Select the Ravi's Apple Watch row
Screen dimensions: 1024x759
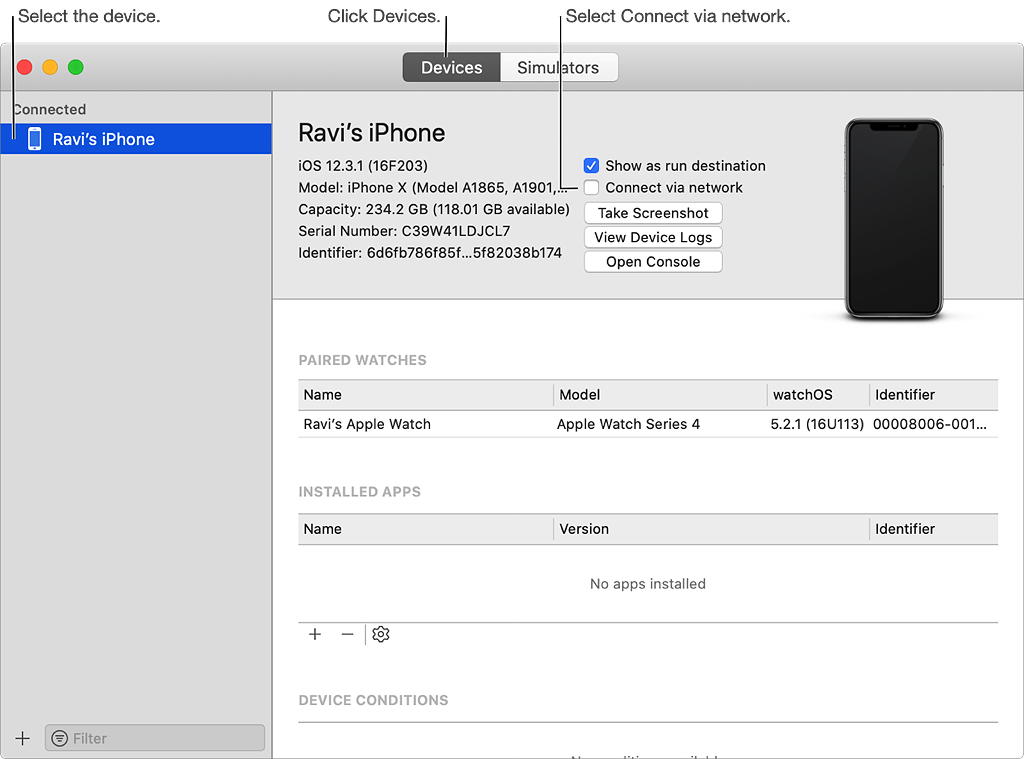[x=648, y=424]
